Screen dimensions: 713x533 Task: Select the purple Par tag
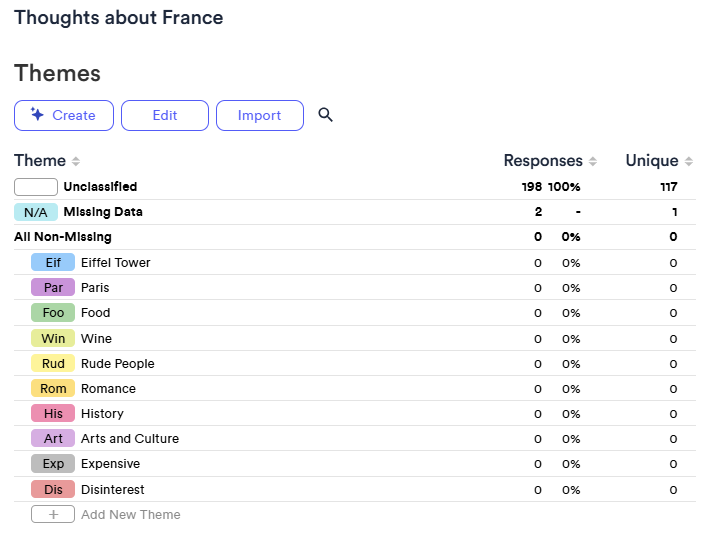[53, 287]
